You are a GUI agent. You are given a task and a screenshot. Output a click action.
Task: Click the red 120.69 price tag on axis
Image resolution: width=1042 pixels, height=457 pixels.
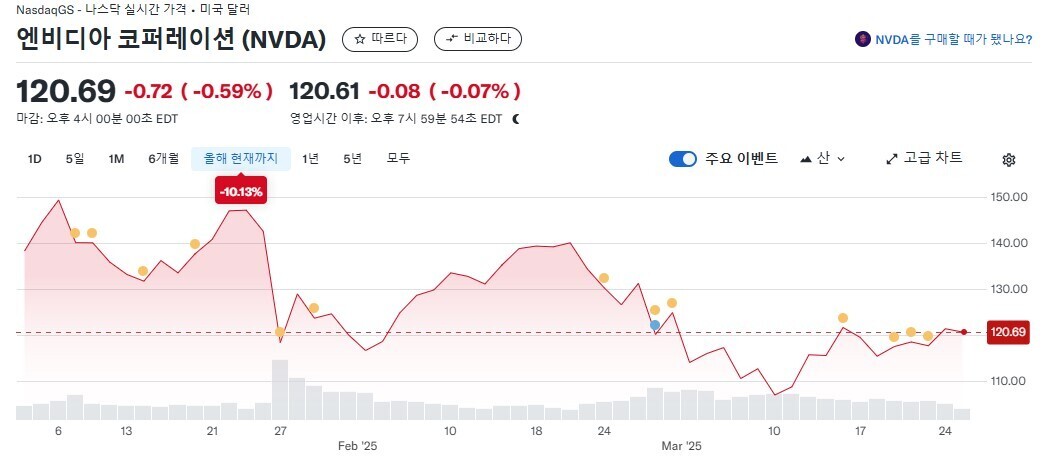pos(1008,332)
